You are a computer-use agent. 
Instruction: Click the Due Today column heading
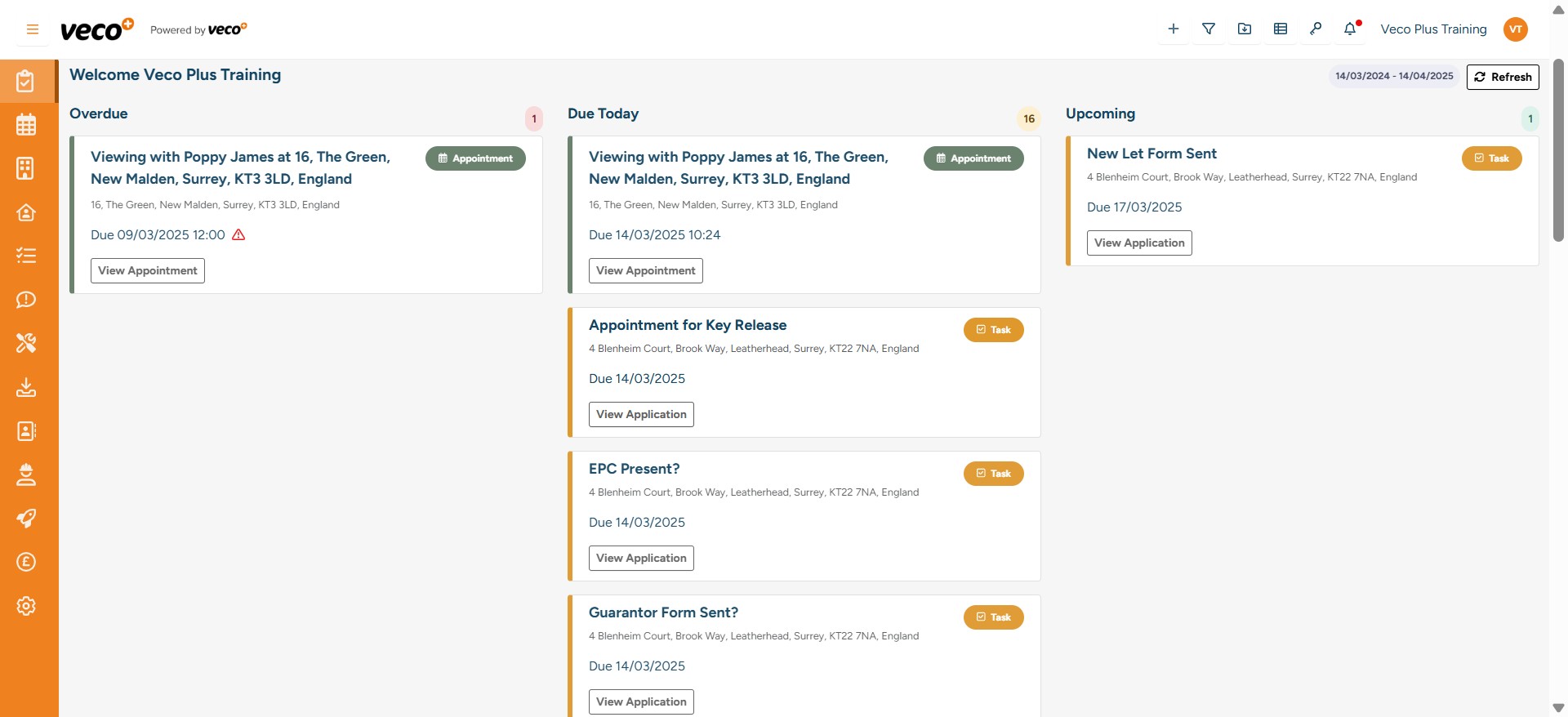point(603,114)
